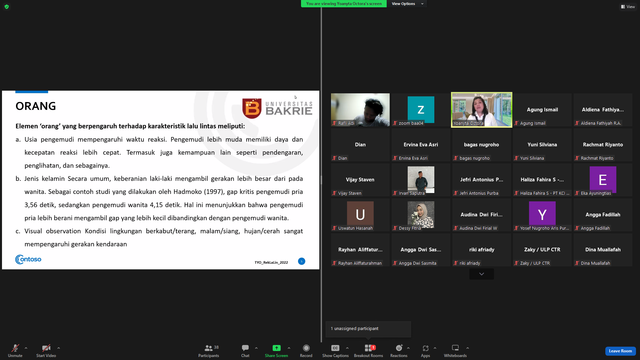This screenshot has height=360, width=640.
Task: Expand chat options arrow beside Chat
Action: point(256,348)
